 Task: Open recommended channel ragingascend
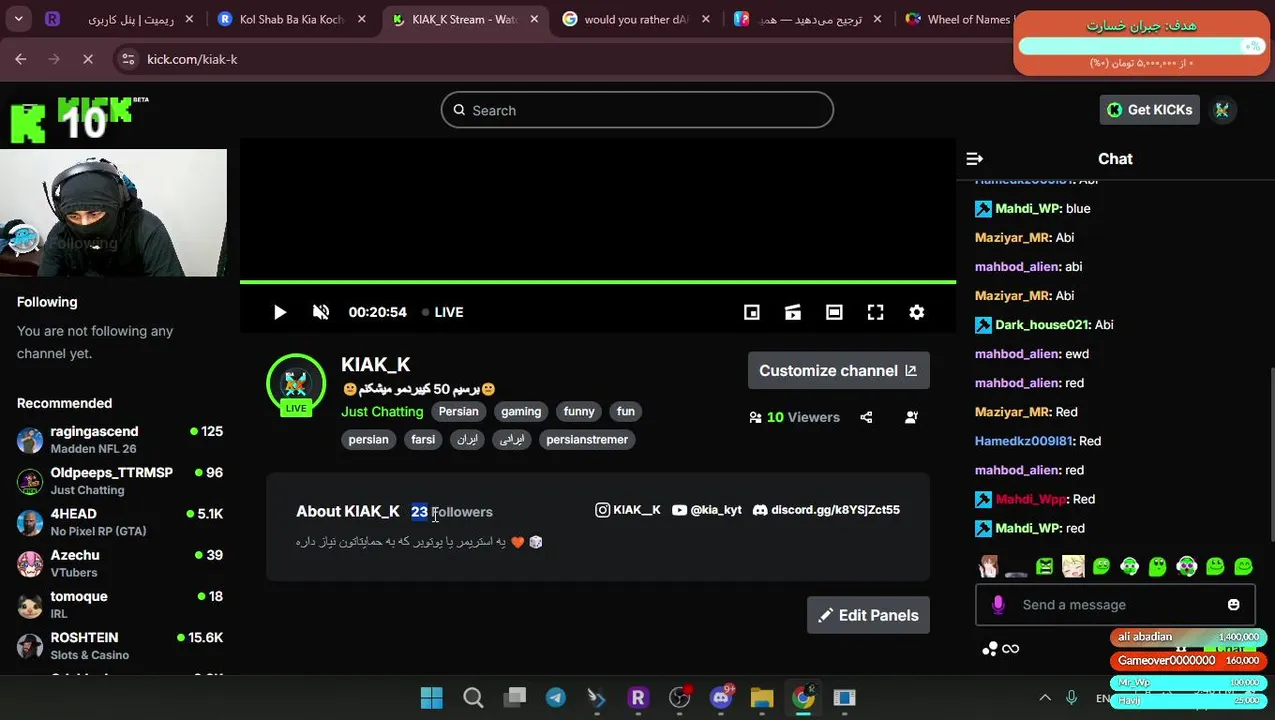click(x=120, y=440)
